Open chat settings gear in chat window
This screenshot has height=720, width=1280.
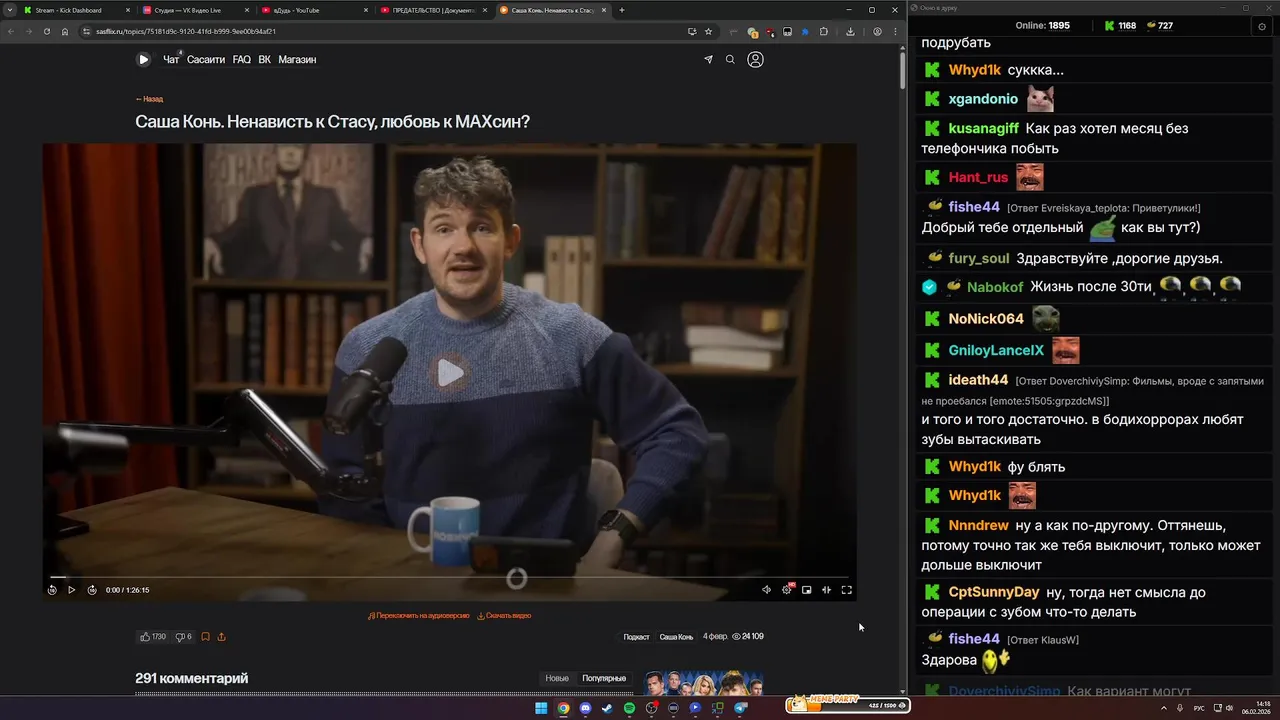[1262, 26]
